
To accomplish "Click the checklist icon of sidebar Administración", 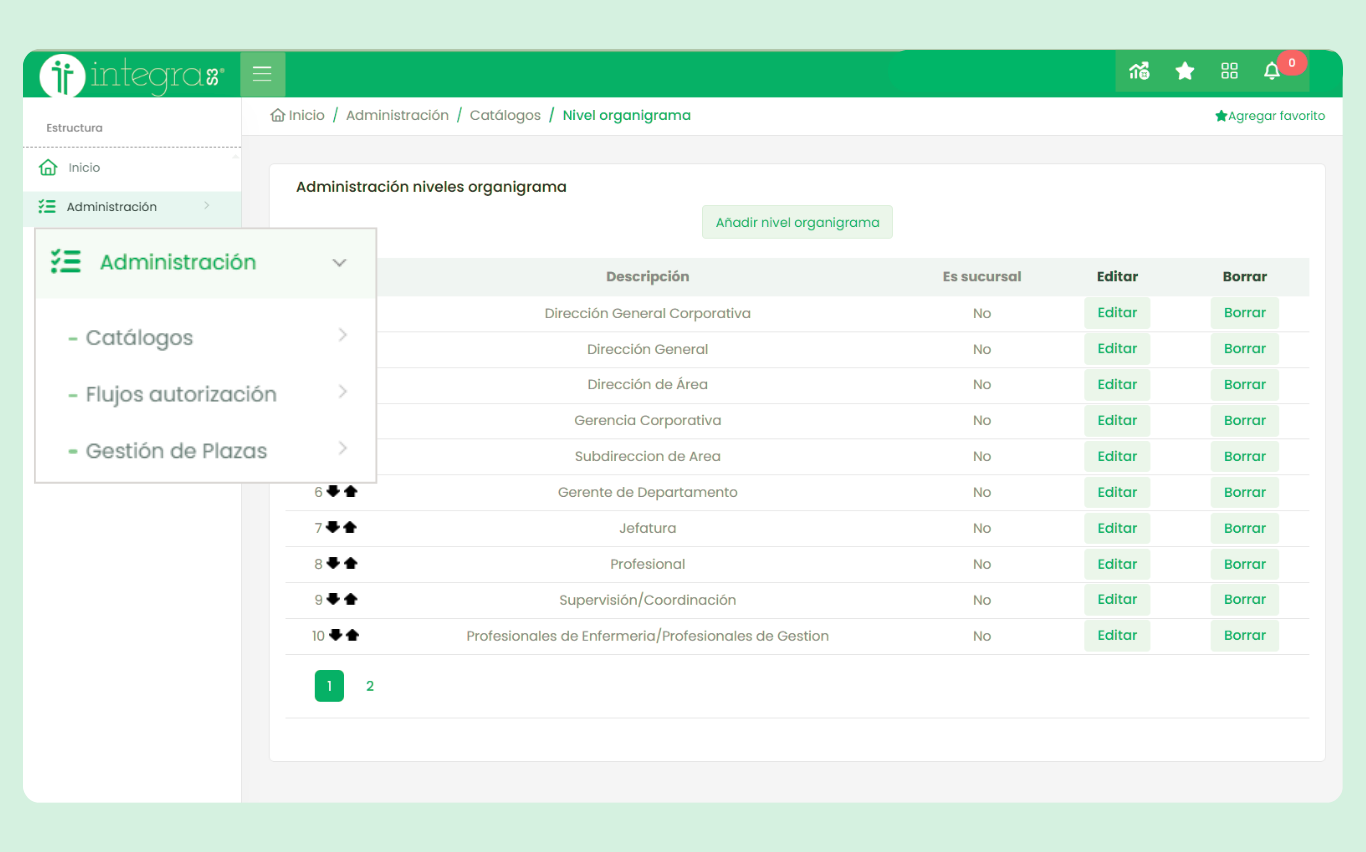I will [x=47, y=207].
